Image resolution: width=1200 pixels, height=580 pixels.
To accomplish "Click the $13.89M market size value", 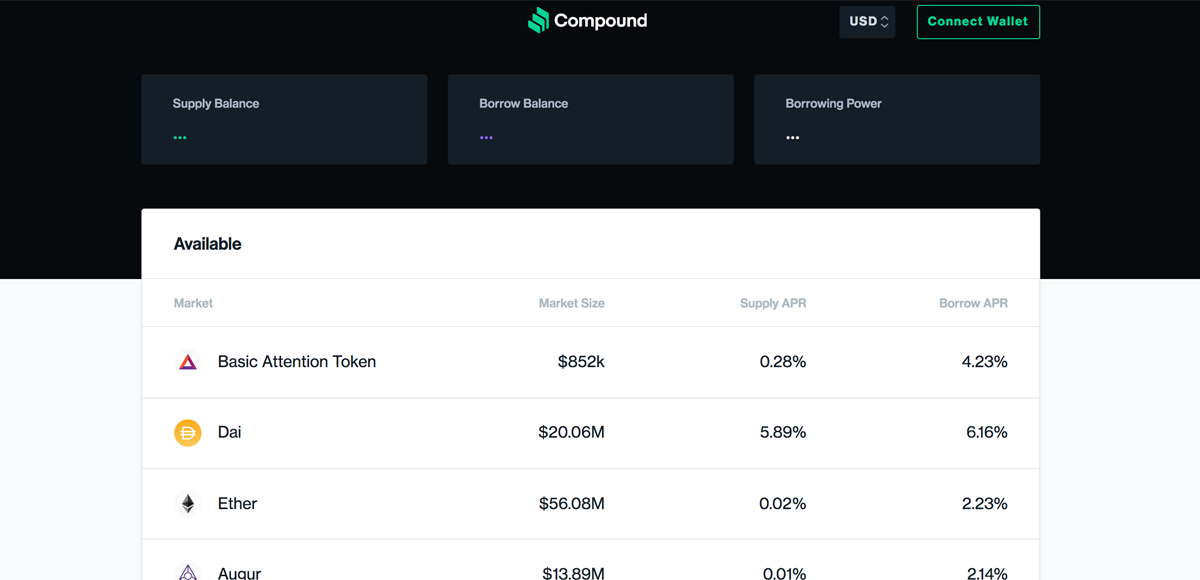I will tap(573, 573).
